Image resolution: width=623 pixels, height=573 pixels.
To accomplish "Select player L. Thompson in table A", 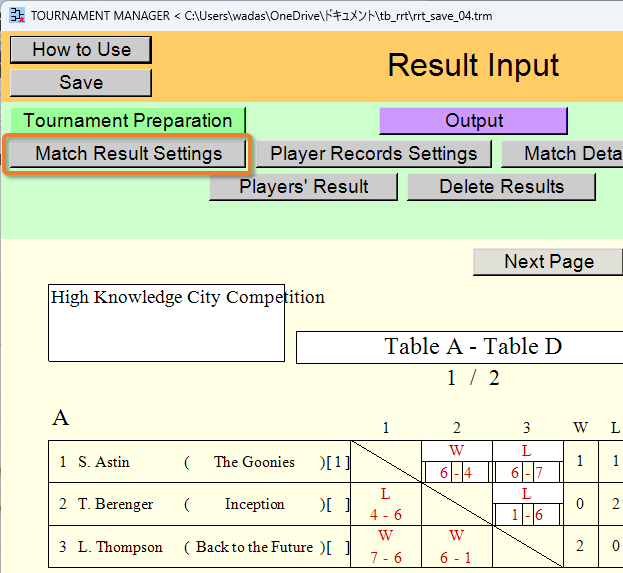I will coord(120,547).
